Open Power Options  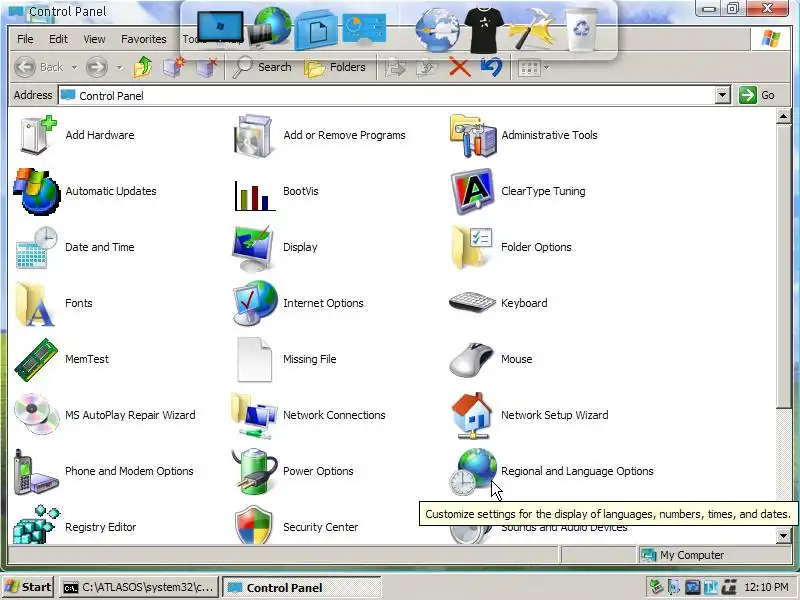tap(293, 471)
